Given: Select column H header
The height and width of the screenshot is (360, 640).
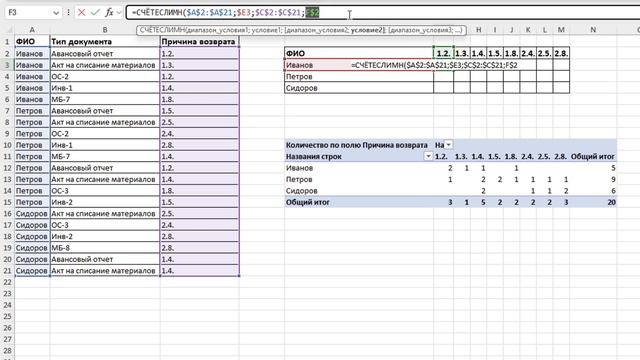Looking at the screenshot, I should 478,30.
